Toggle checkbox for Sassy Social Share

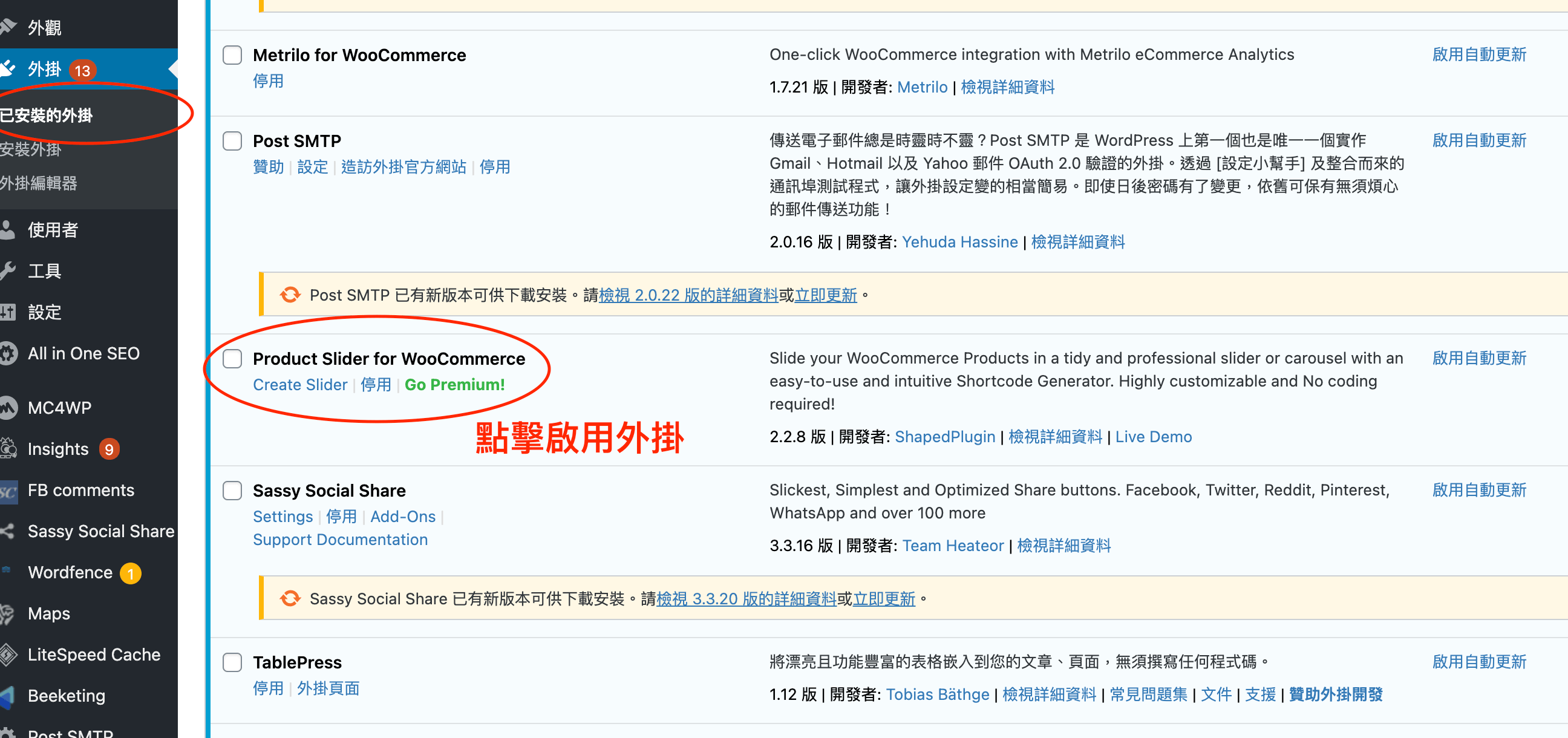pos(232,490)
